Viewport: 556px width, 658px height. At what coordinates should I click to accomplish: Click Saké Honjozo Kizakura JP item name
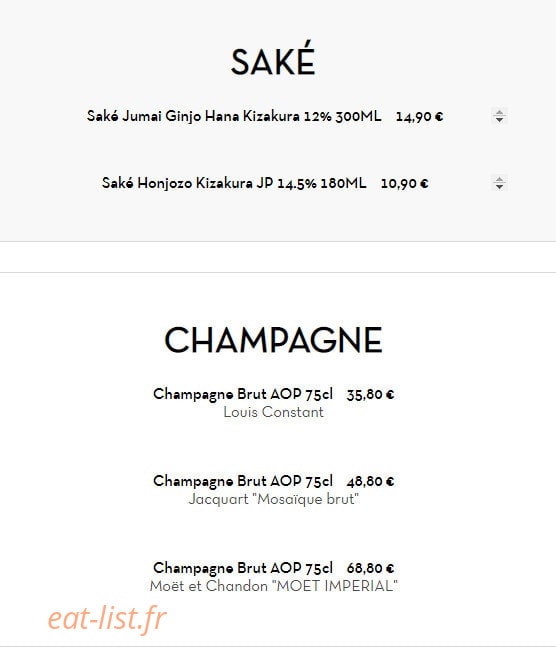[x=234, y=183]
